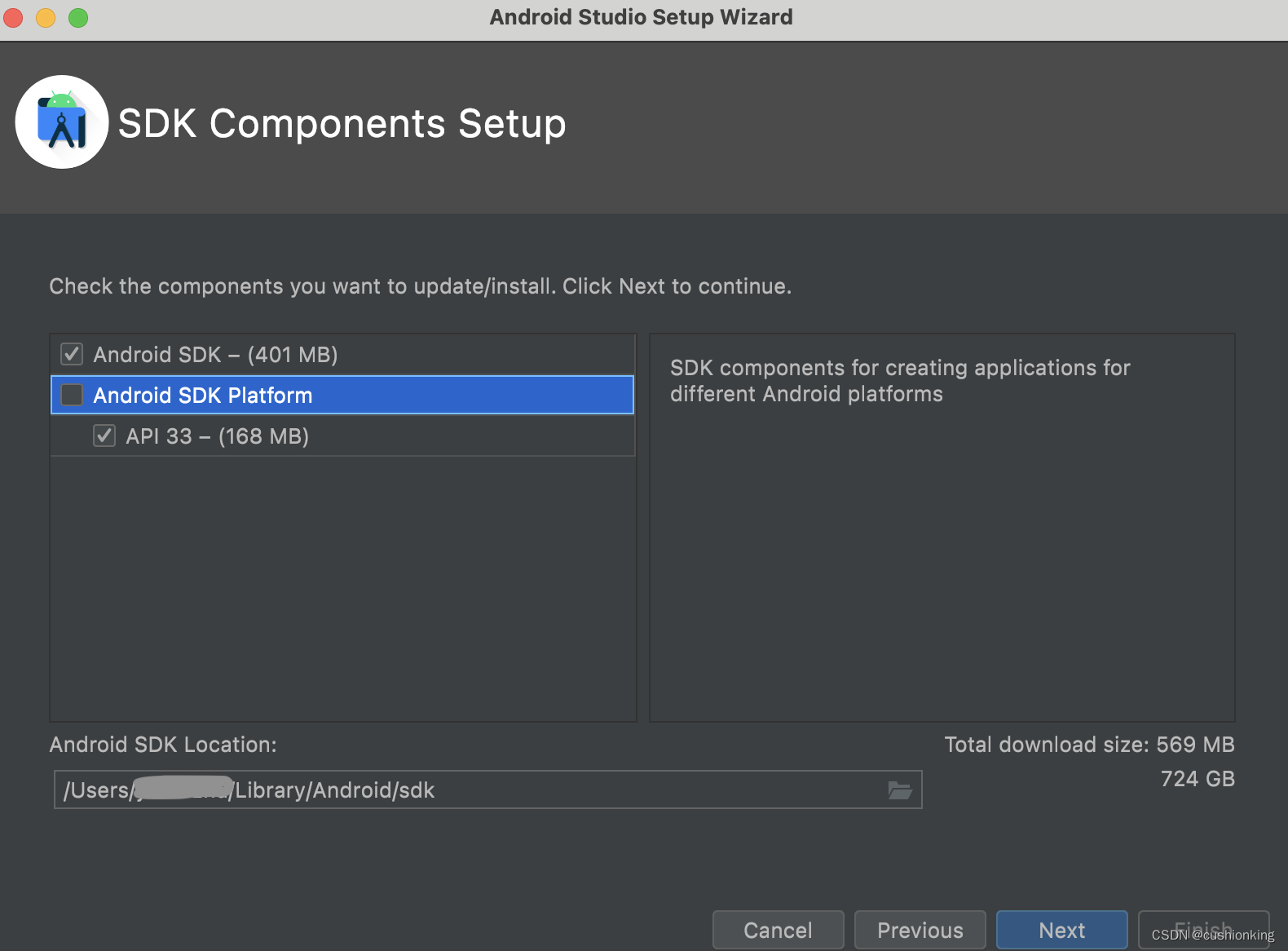The image size is (1288, 951).
Task: Select the Android SDK – (401 MB) row label
Action: [x=215, y=355]
